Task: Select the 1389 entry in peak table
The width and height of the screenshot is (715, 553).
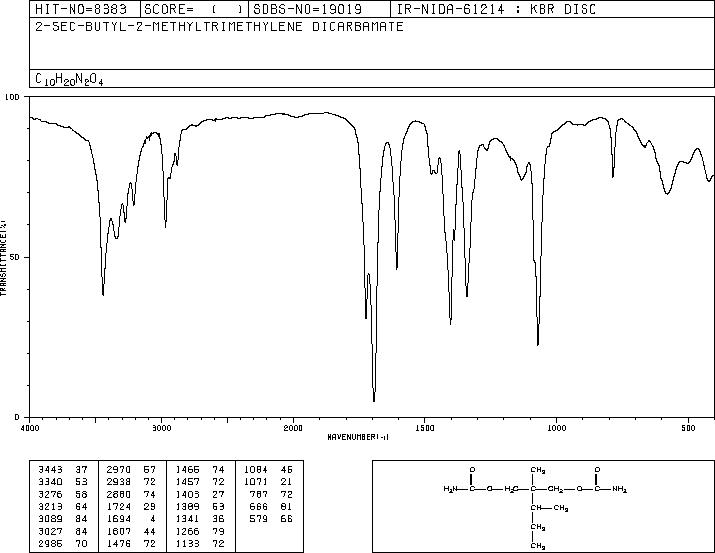Action: [187, 506]
